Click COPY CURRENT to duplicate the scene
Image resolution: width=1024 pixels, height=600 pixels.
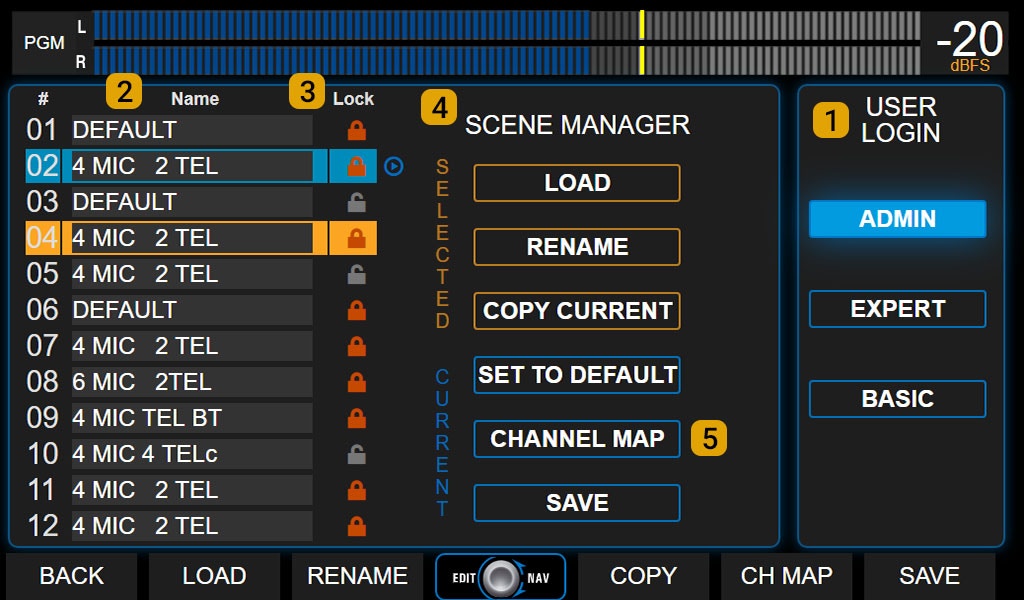point(576,310)
